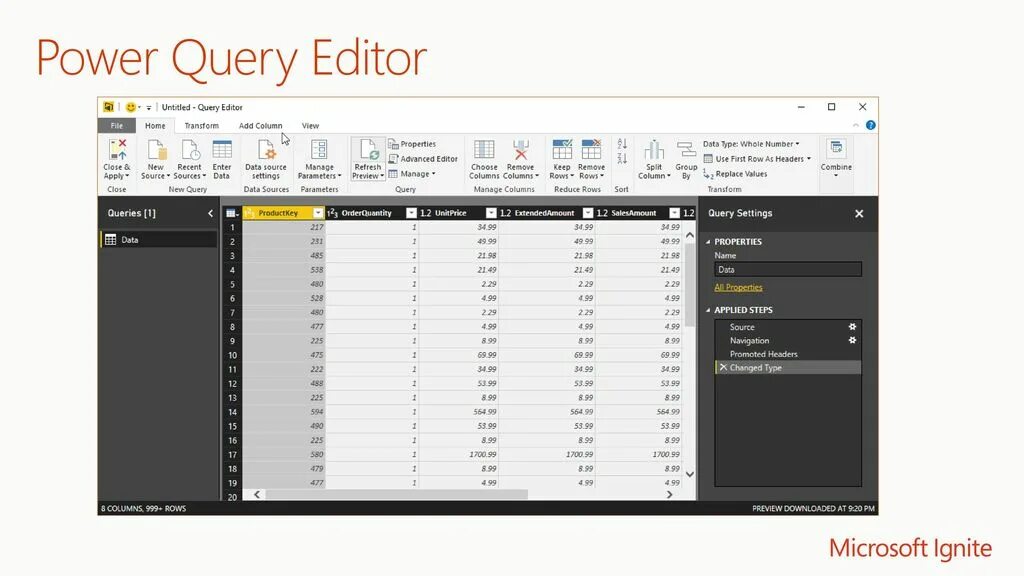The image size is (1024, 576).
Task: Delete the Changed Type step
Action: [x=723, y=368]
